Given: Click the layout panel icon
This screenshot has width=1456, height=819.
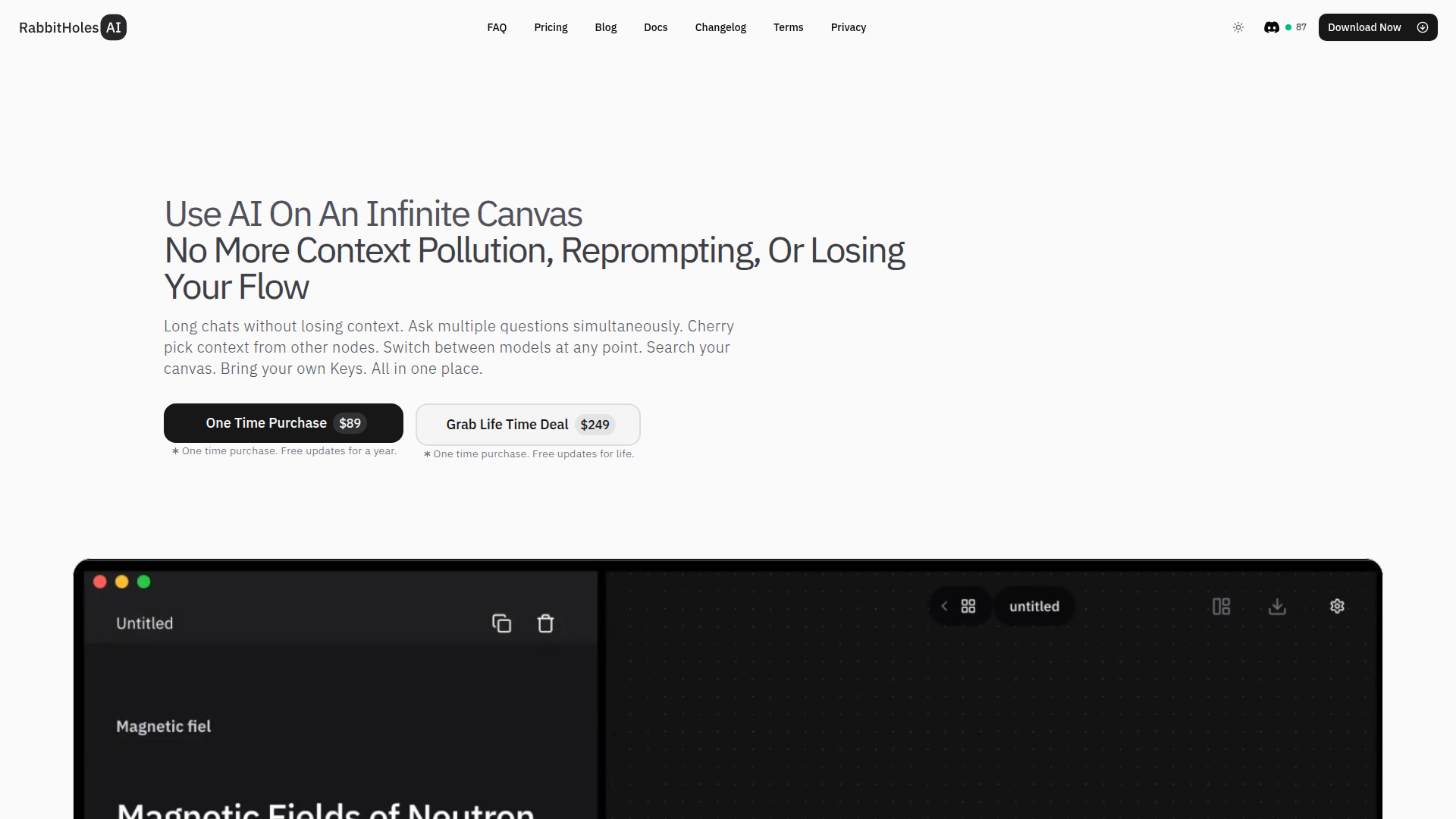Looking at the screenshot, I should point(1221,607).
